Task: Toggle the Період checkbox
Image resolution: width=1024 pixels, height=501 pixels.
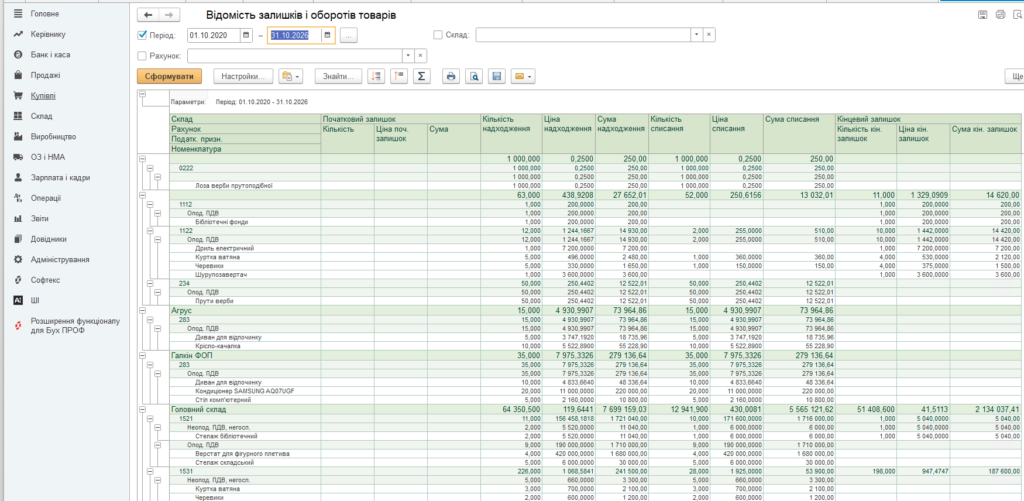Action: (x=142, y=35)
